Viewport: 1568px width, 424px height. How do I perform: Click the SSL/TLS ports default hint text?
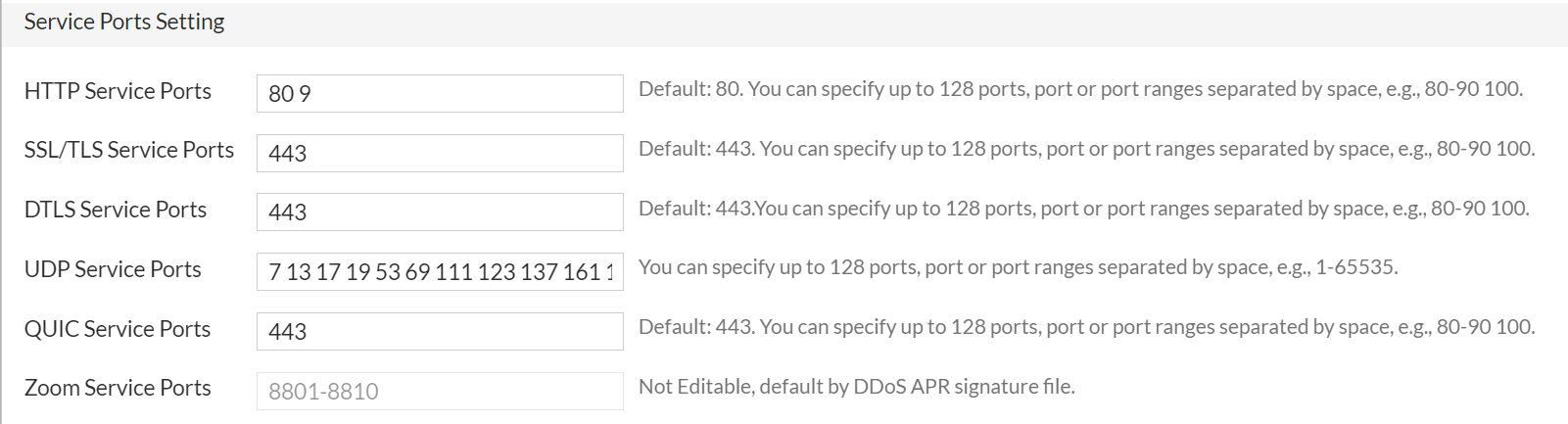pos(1086,149)
